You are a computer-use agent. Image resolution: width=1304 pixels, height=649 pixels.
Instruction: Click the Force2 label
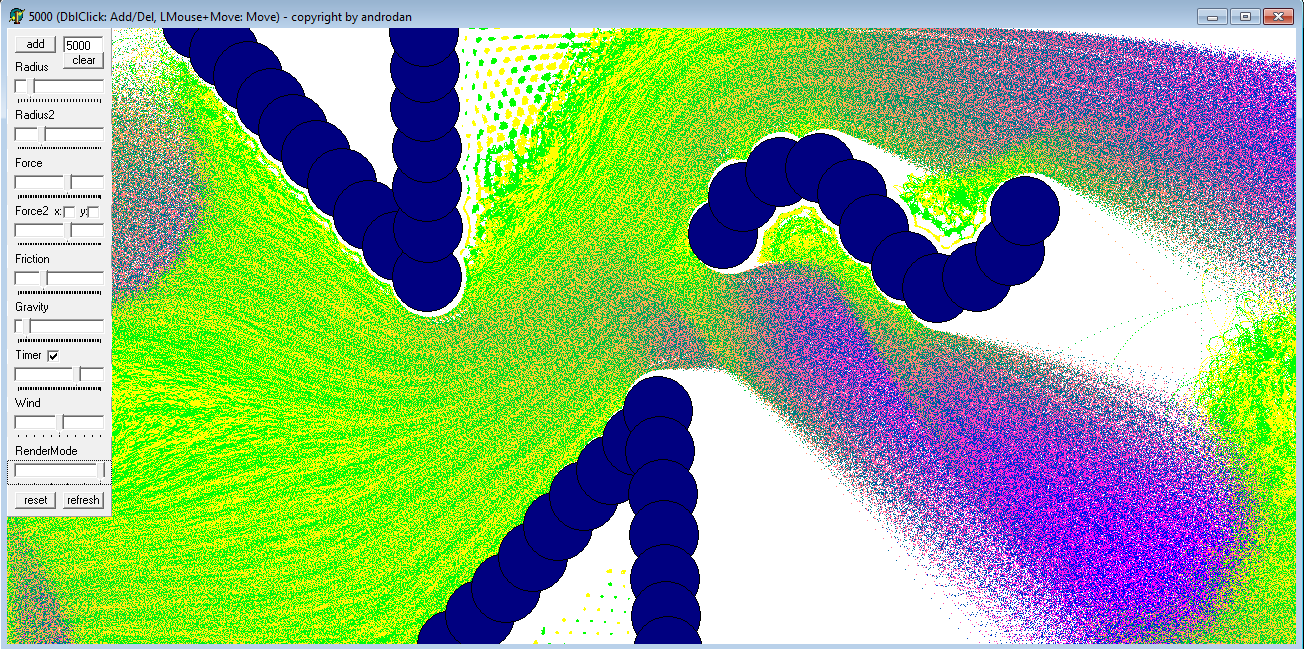coord(31,211)
